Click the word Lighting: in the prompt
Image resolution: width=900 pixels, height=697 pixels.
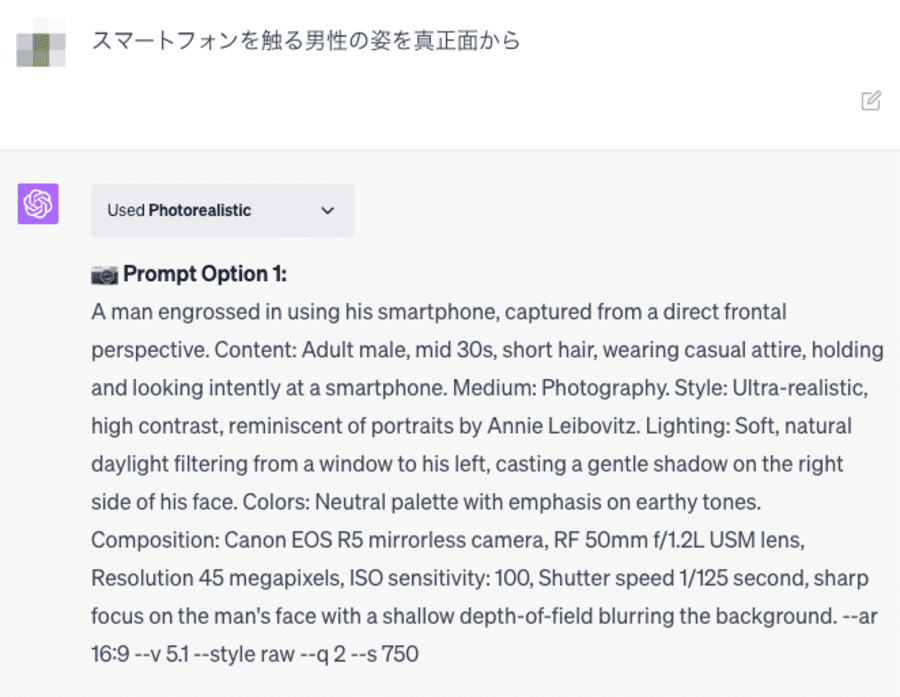(x=687, y=426)
